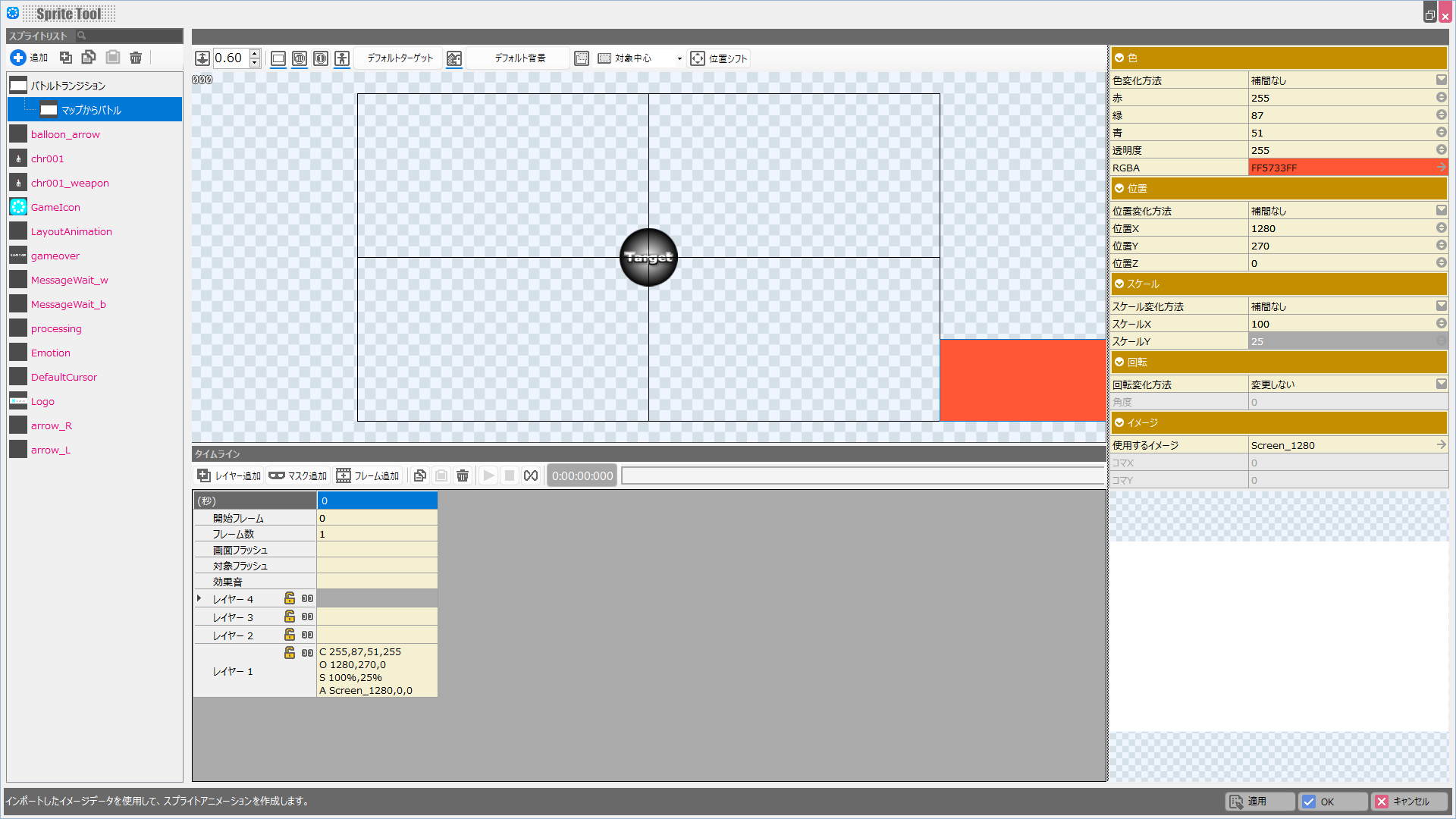The image size is (1456, 819).
Task: Open the 色変化方法 dropdown
Action: (1441, 80)
